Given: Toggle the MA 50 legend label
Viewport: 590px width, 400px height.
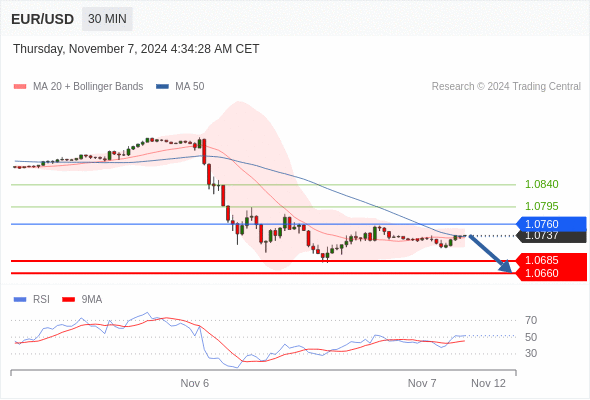Looking at the screenshot, I should coord(190,87).
